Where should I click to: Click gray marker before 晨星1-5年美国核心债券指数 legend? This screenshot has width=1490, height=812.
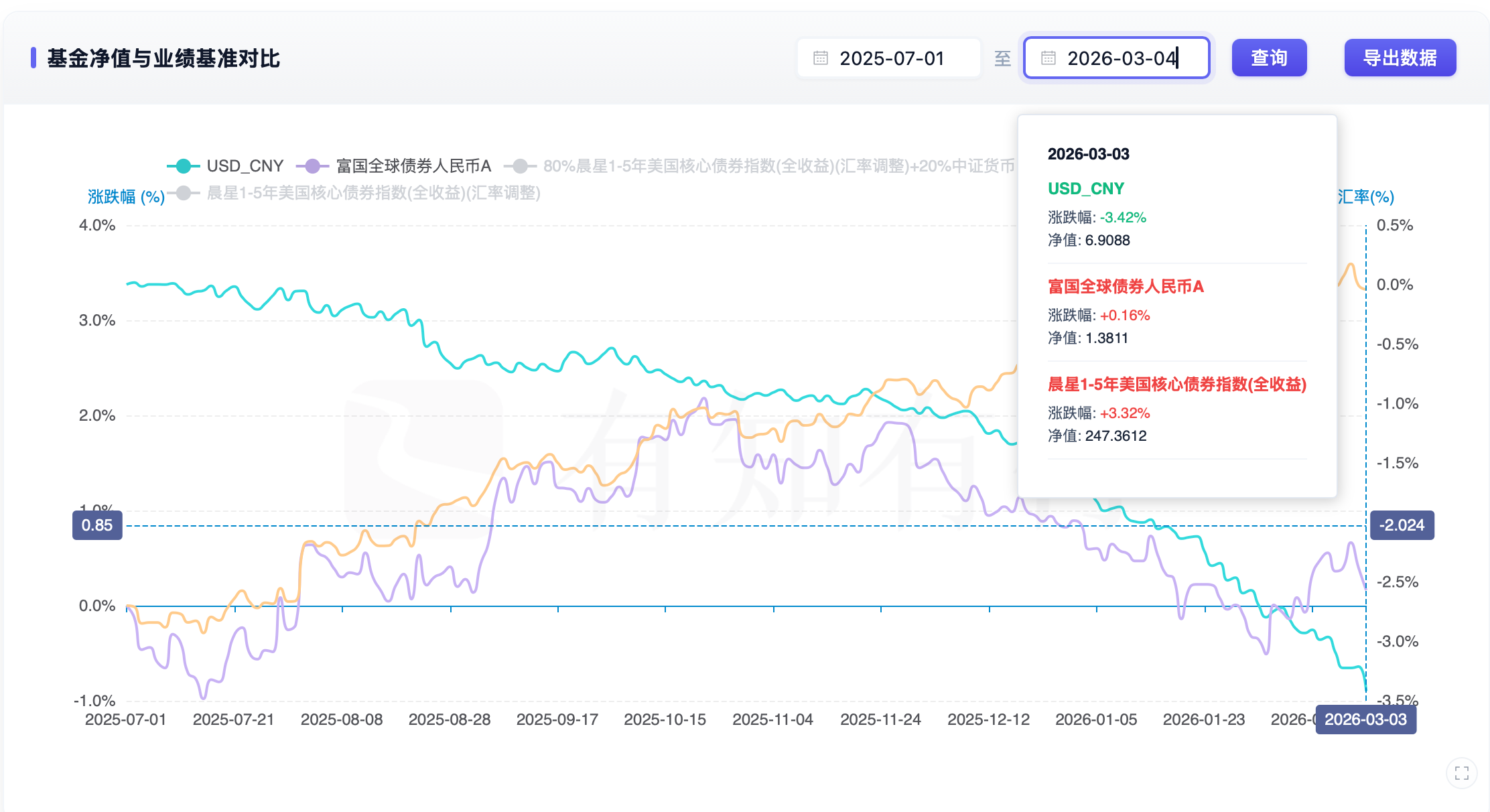click(183, 193)
